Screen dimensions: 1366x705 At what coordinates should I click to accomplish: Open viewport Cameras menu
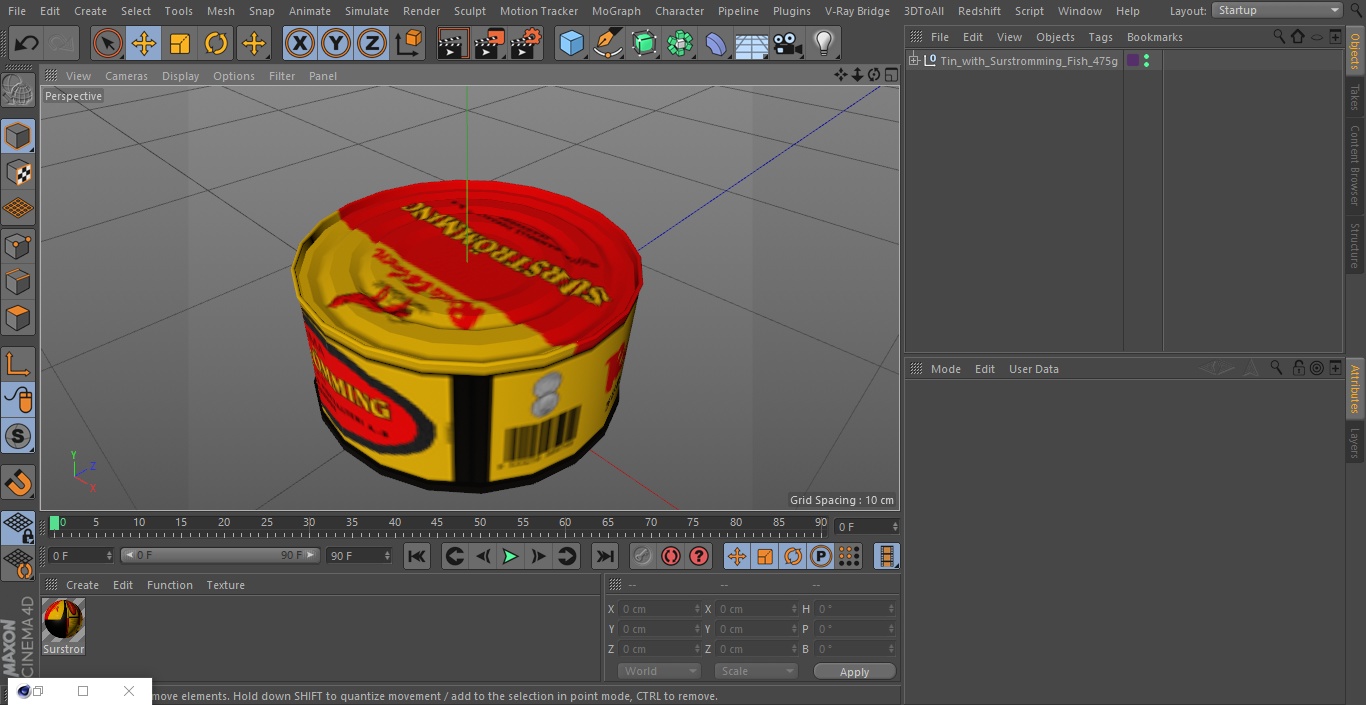(126, 76)
